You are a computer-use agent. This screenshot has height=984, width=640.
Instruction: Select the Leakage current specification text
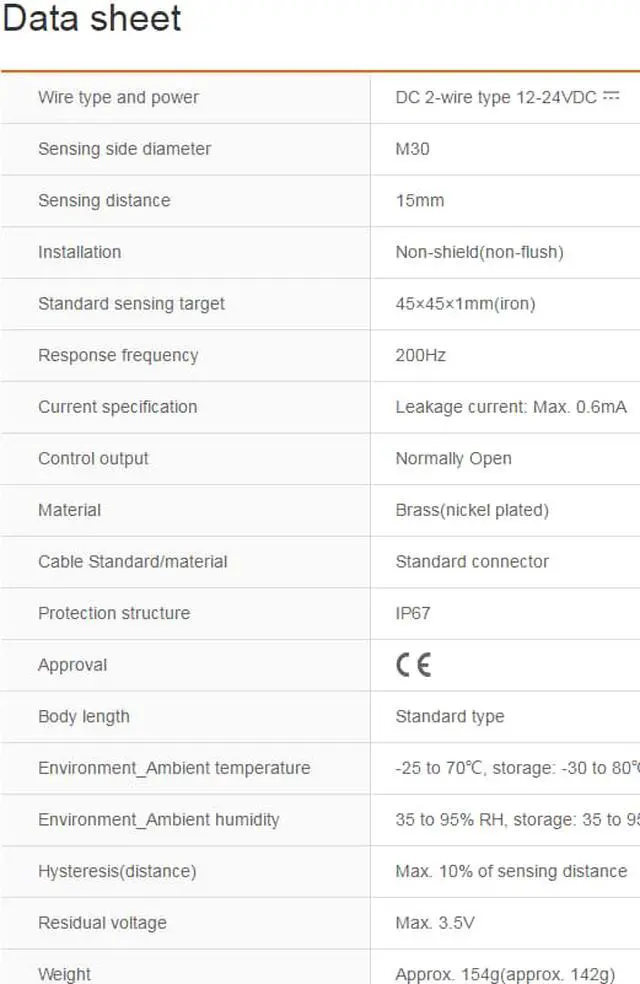pos(511,407)
